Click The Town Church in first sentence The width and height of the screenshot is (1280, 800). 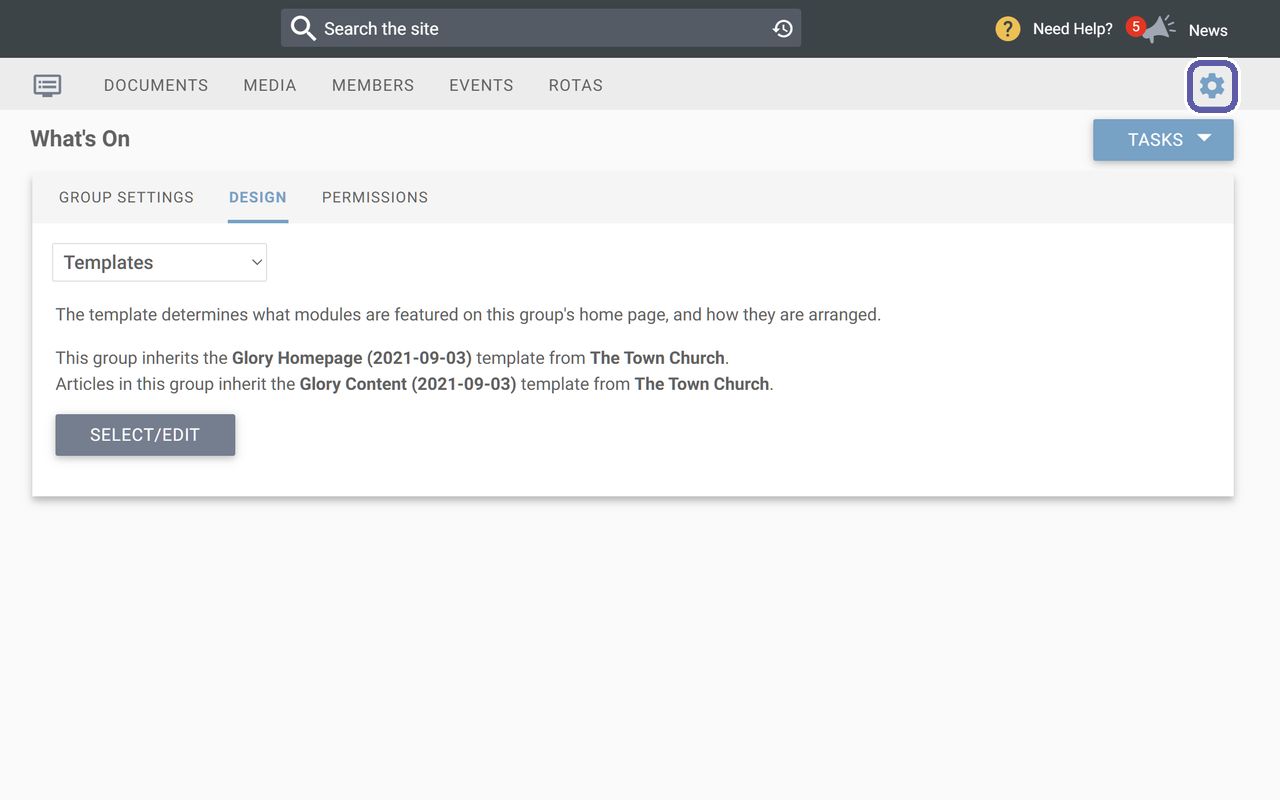tap(657, 358)
